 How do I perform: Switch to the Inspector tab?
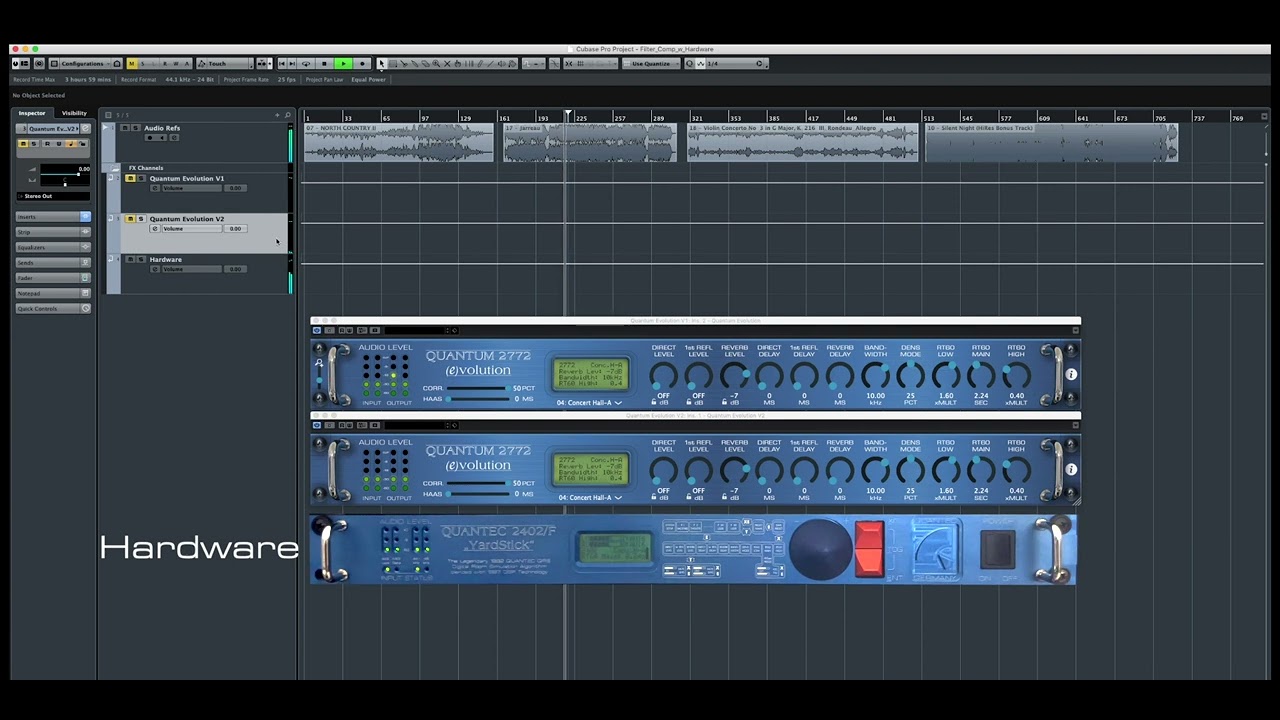33,113
